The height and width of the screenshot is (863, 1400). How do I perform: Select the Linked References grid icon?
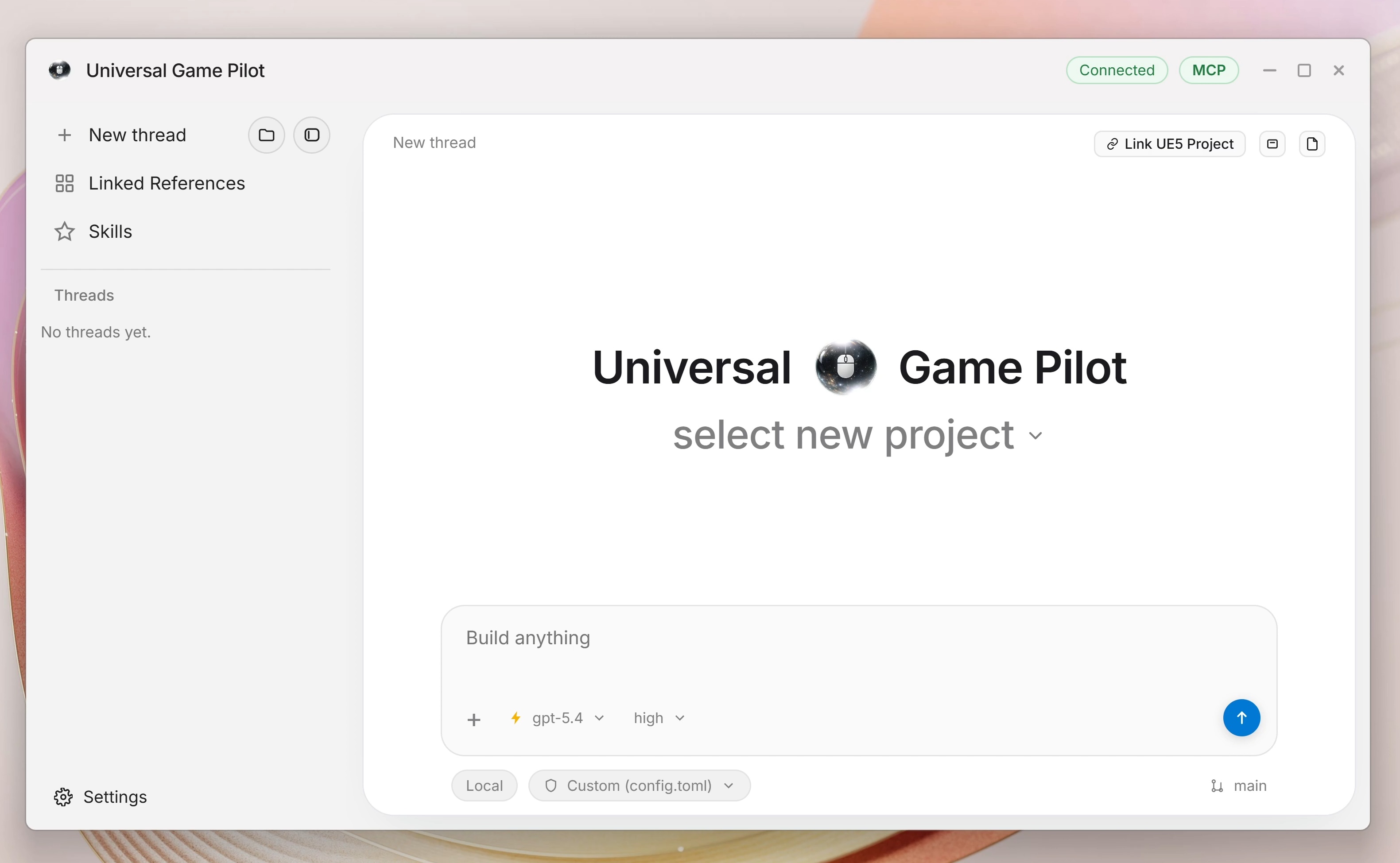tap(64, 183)
